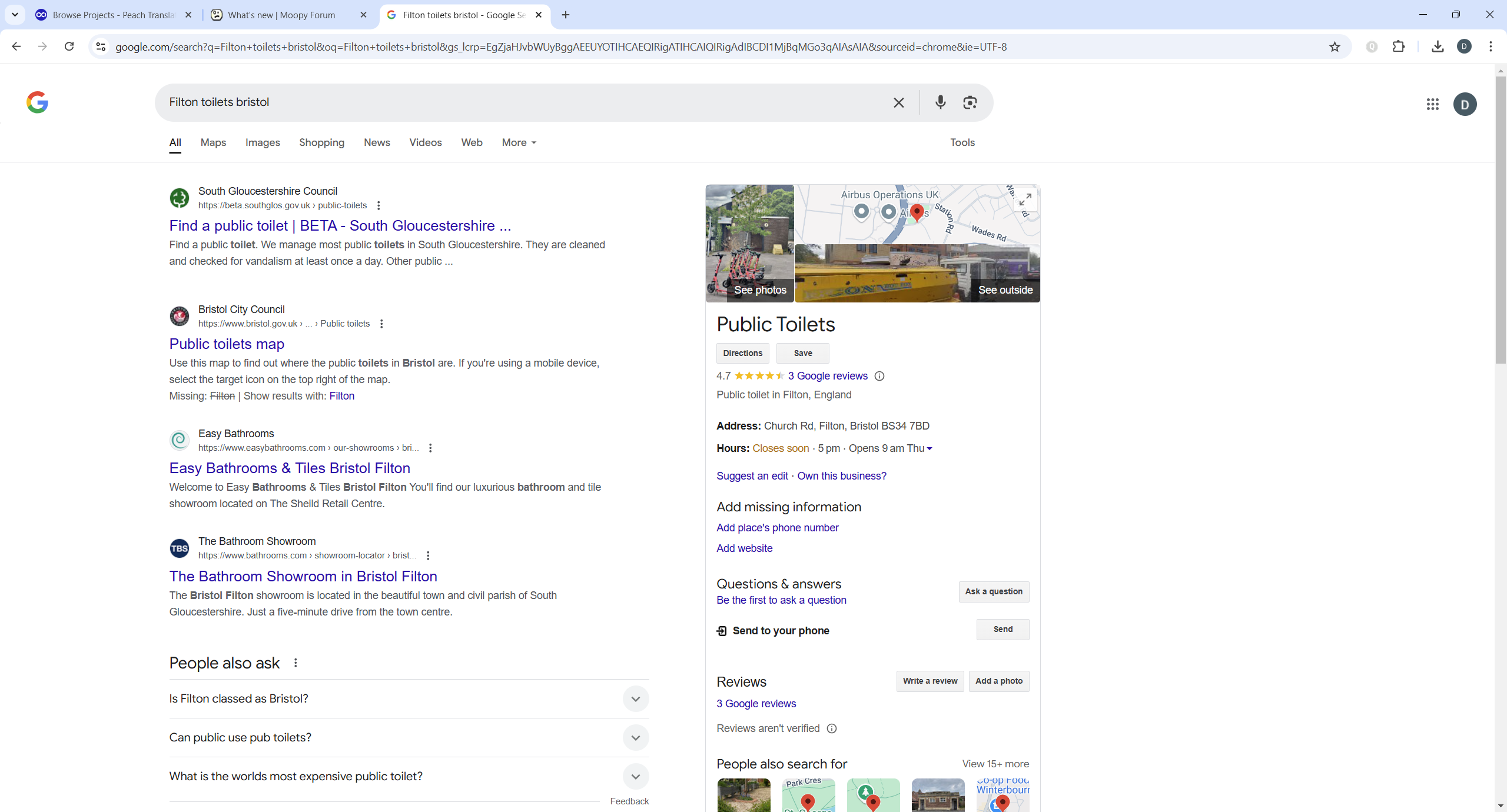Open Easy Bathrooms & Tiles Bristol Filton link

(290, 468)
